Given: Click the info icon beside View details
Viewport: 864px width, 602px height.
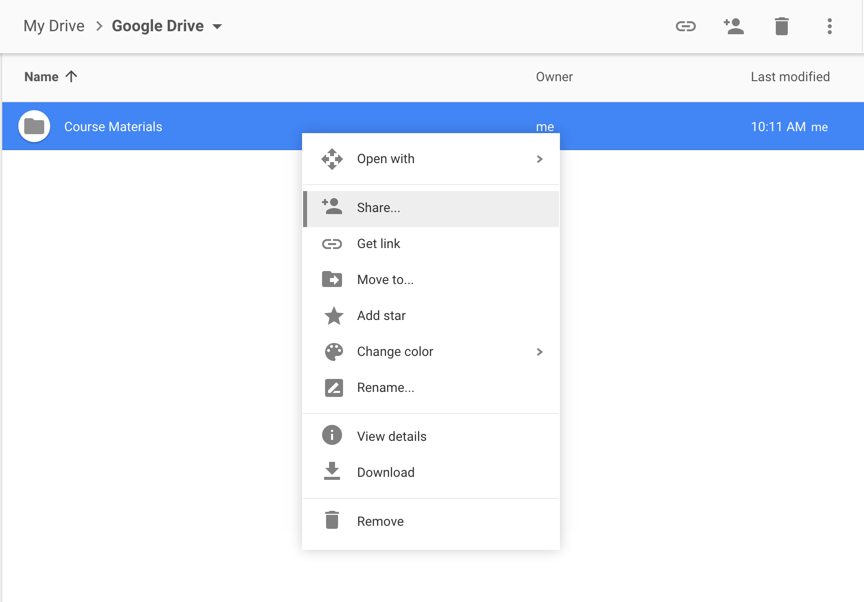Looking at the screenshot, I should pos(332,435).
